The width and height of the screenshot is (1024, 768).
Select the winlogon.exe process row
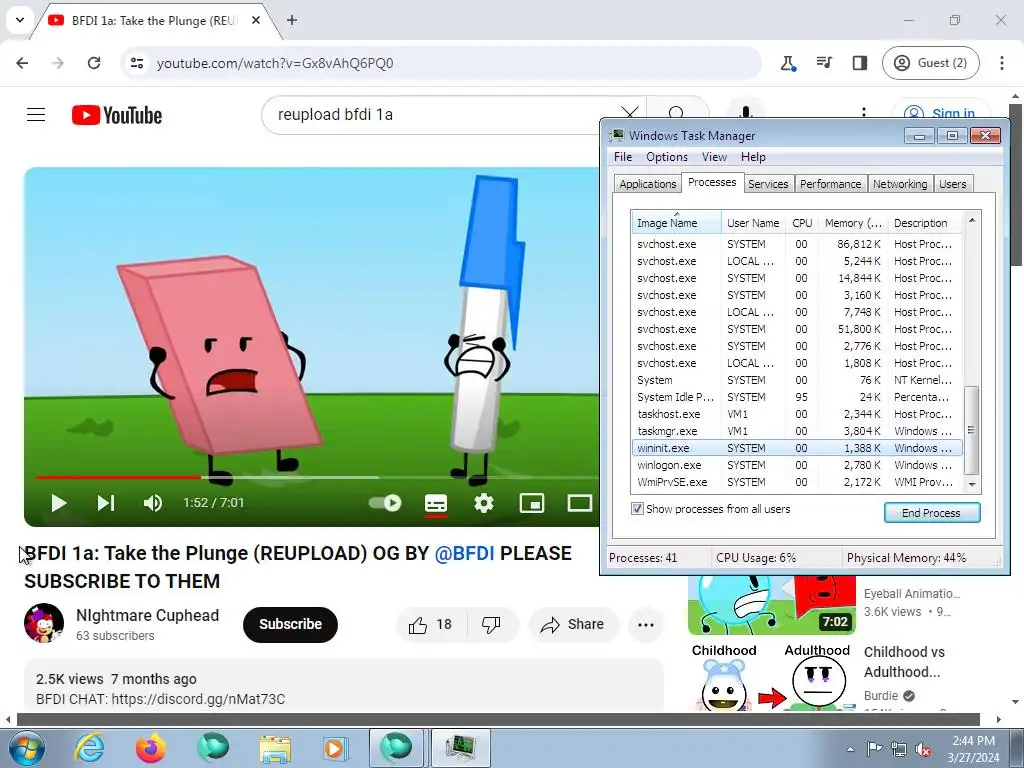(x=797, y=465)
